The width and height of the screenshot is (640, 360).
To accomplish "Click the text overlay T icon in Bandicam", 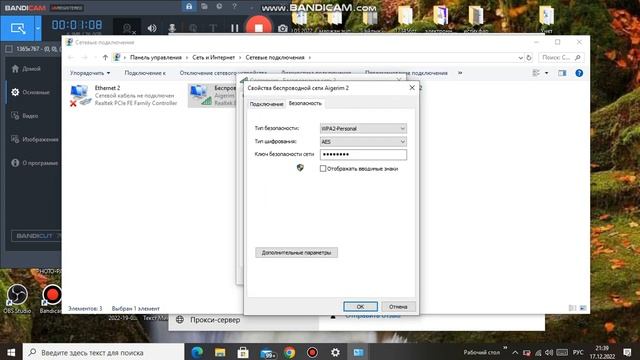I will (213, 28).
